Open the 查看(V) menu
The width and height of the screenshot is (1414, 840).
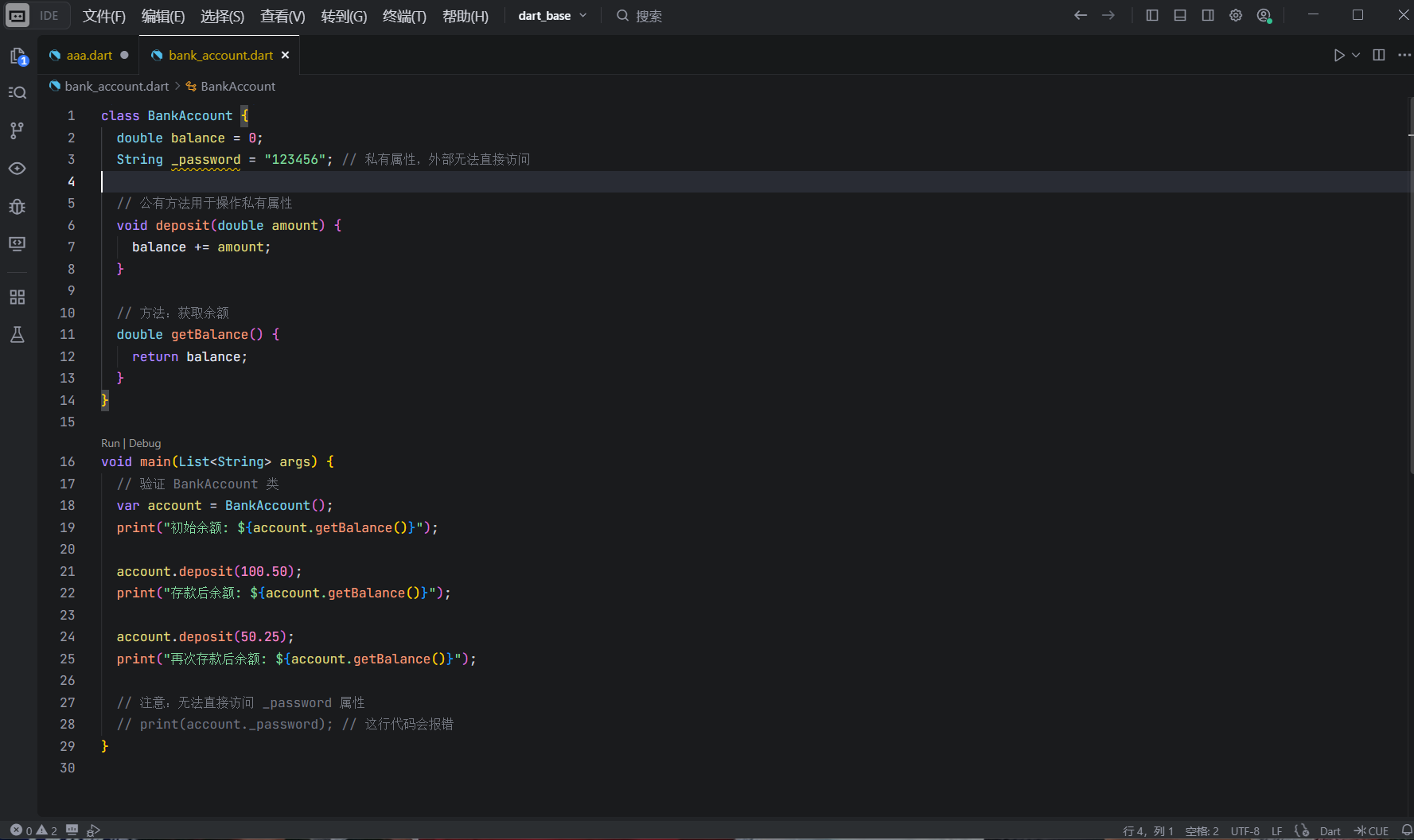point(282,16)
